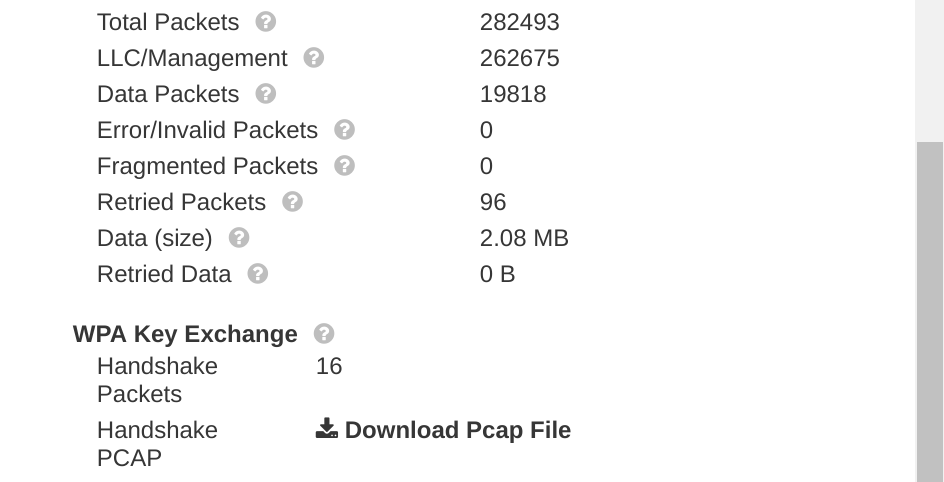This screenshot has width=944, height=482.
Task: Click the 2.08 MB data size value
Action: point(524,238)
